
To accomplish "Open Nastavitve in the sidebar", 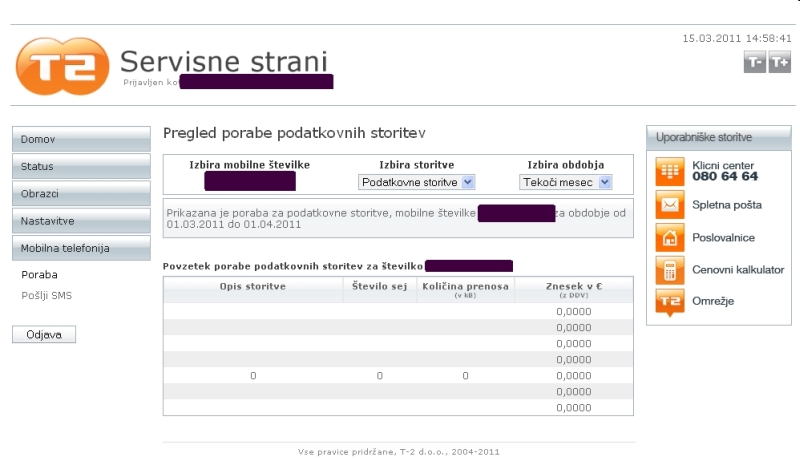I will 81,220.
